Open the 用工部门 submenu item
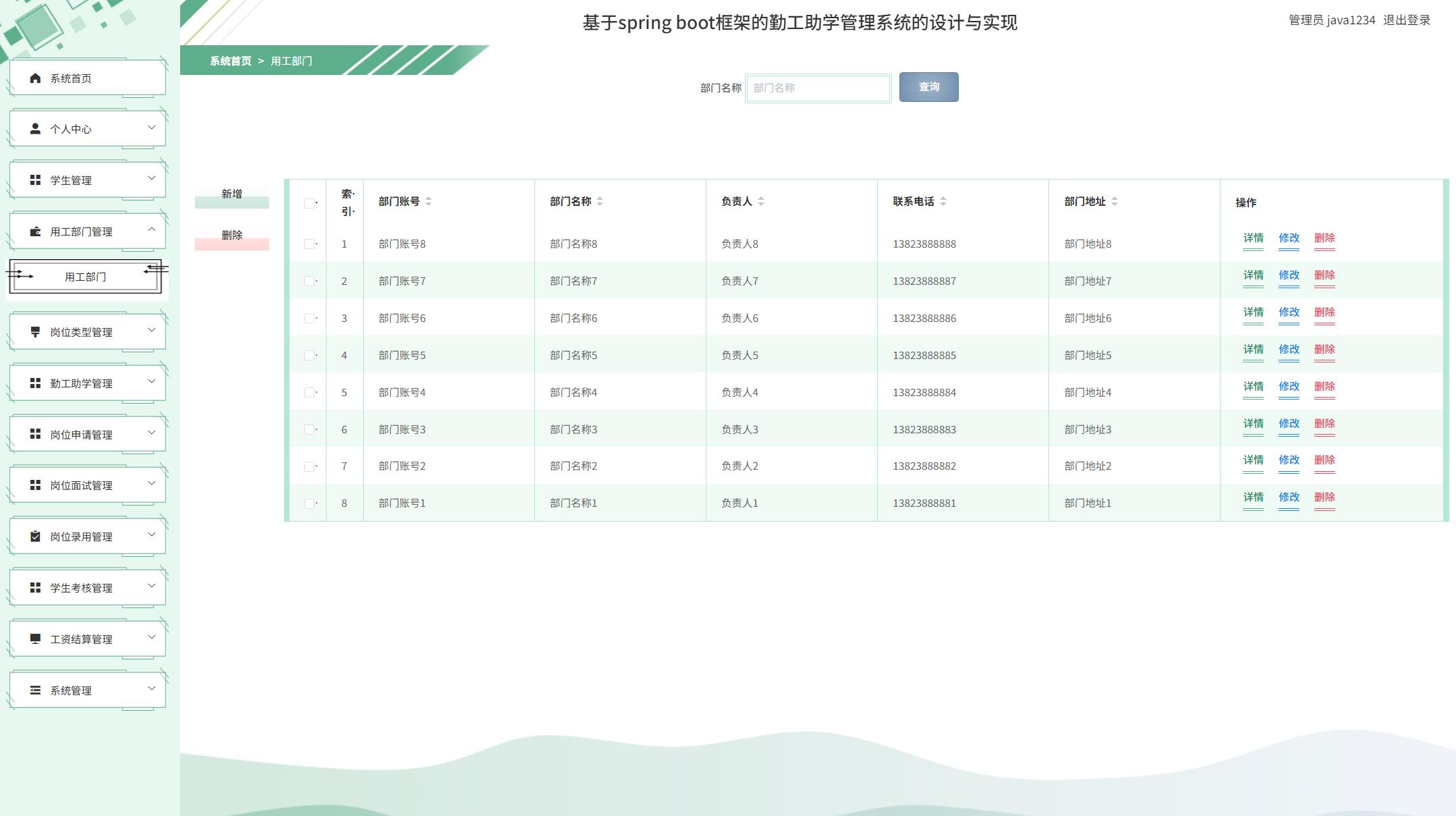This screenshot has height=816, width=1456. [86, 277]
